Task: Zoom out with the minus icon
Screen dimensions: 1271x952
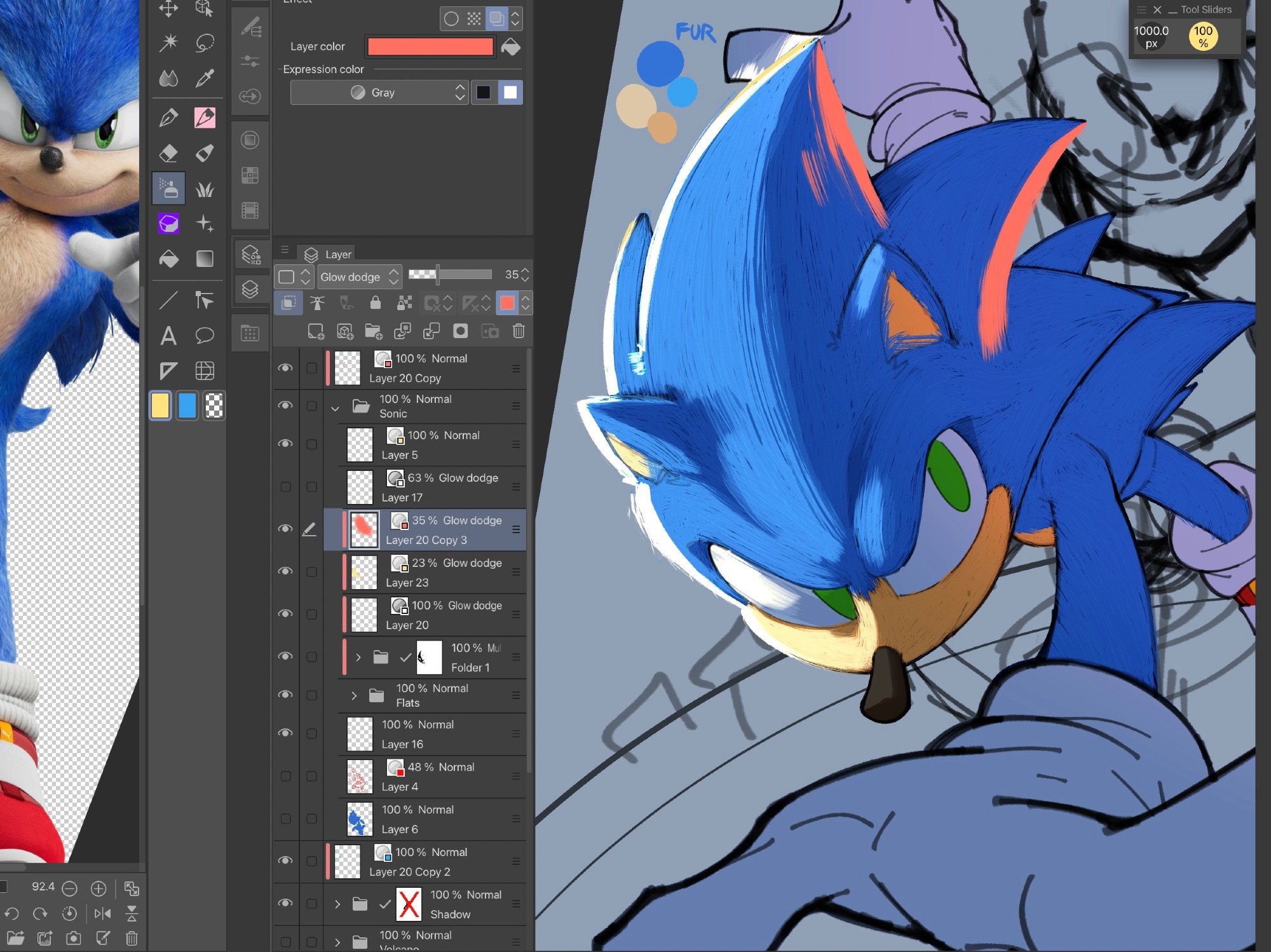Action: [70, 888]
